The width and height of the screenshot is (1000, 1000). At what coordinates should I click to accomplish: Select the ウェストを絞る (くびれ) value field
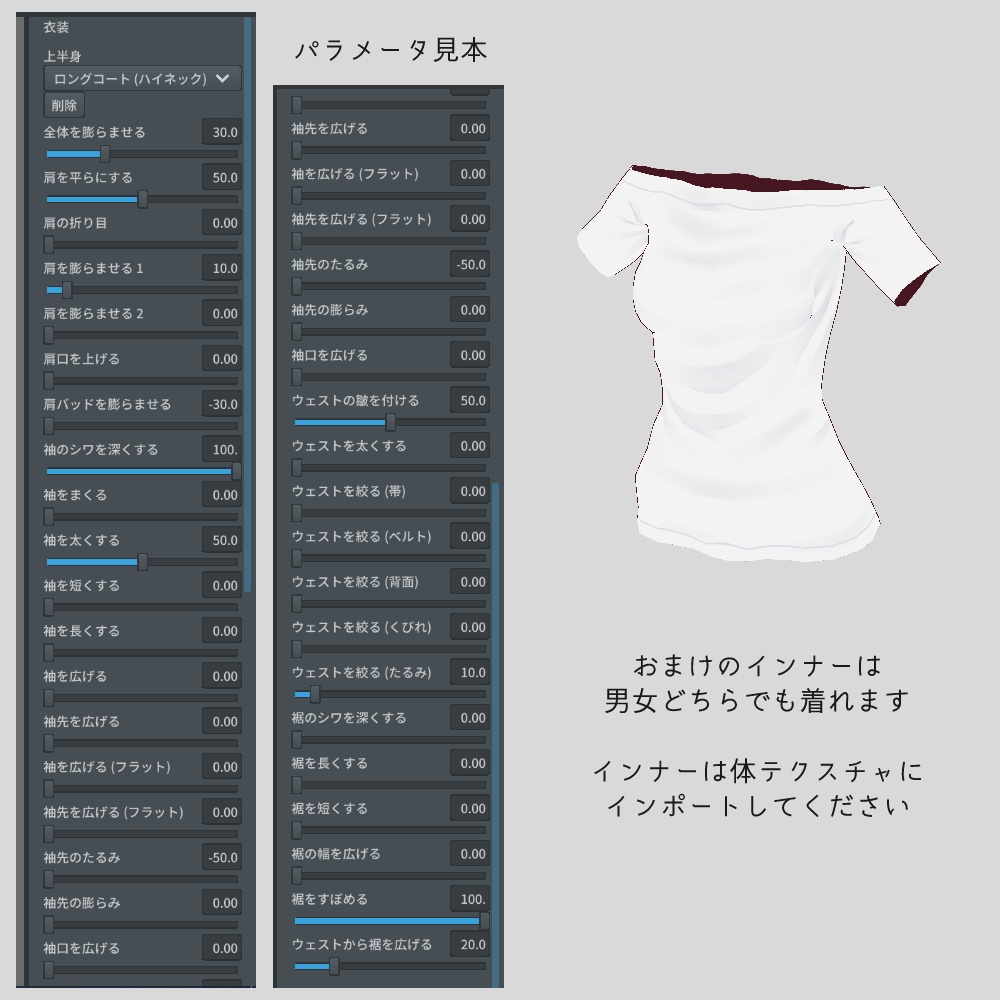coord(469,626)
